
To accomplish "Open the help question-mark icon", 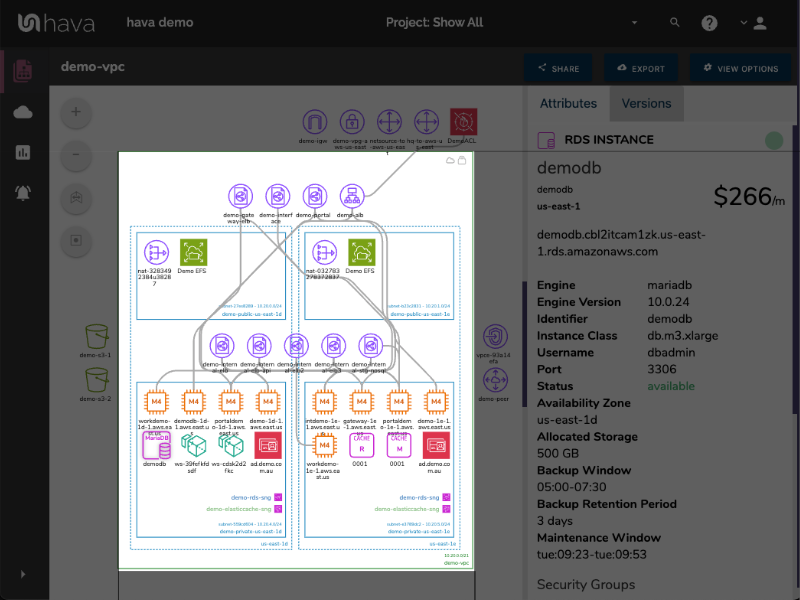I will click(x=709, y=22).
